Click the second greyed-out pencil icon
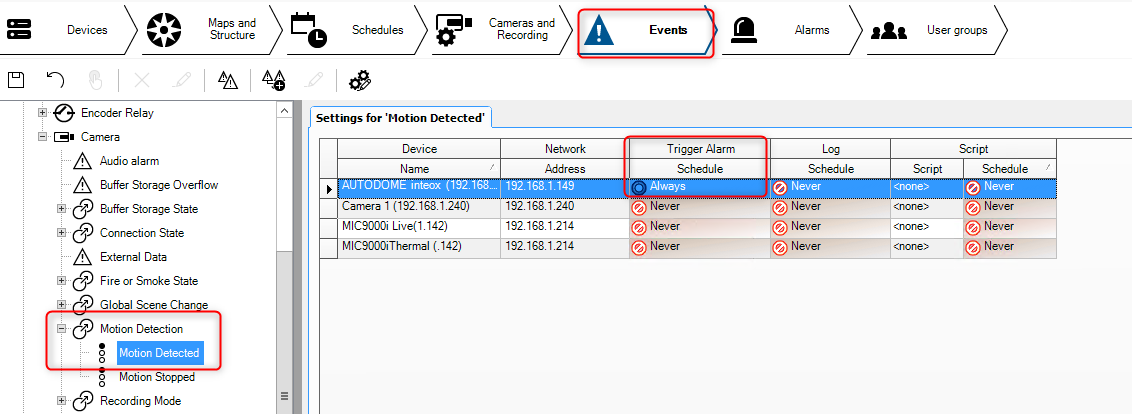 tap(313, 80)
